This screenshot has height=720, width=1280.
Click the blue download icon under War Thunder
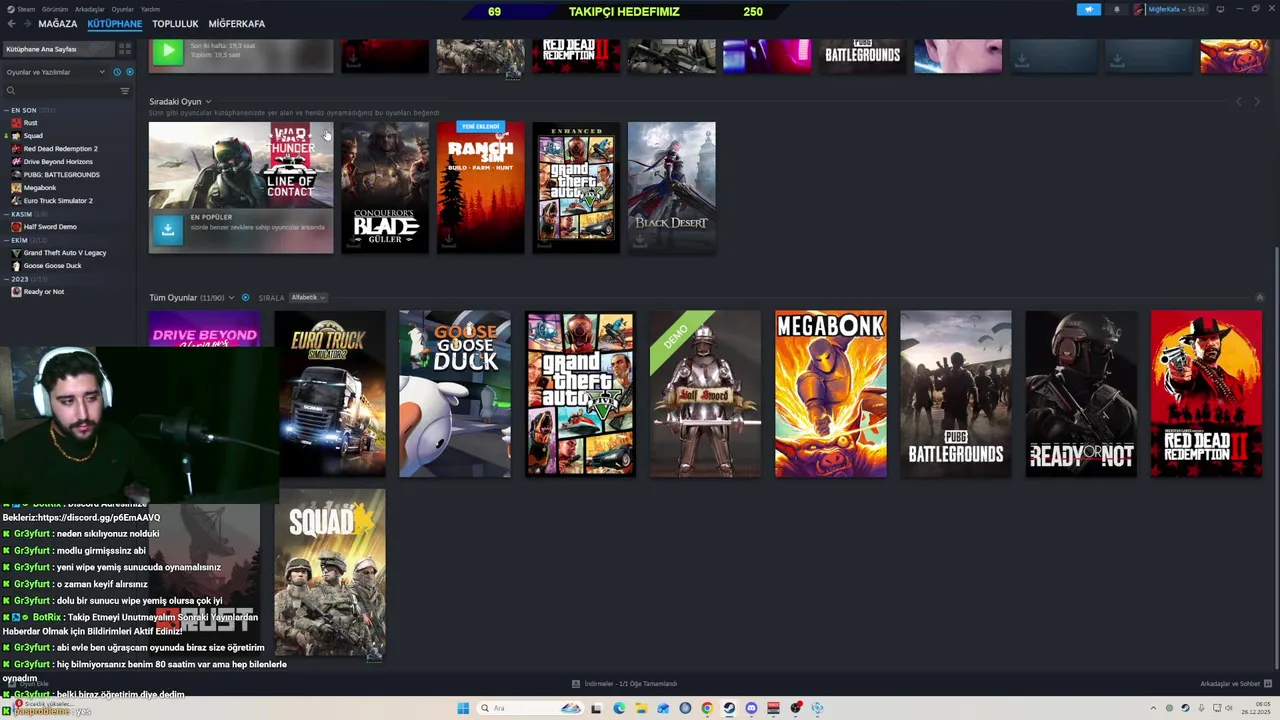click(x=168, y=229)
